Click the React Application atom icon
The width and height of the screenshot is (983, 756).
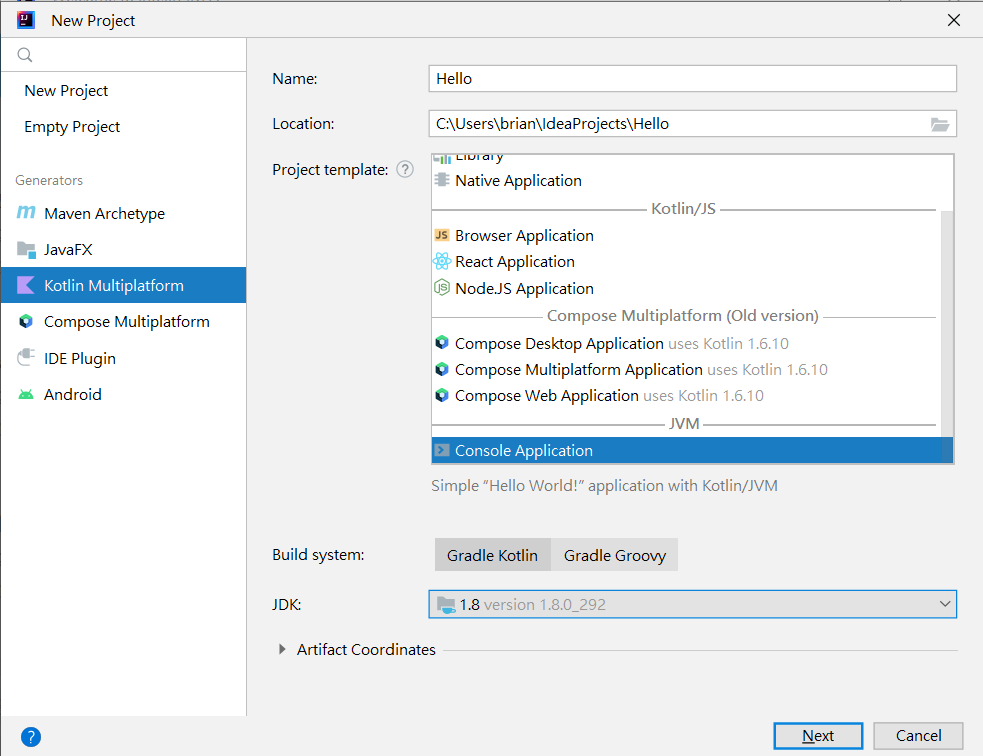coord(442,261)
